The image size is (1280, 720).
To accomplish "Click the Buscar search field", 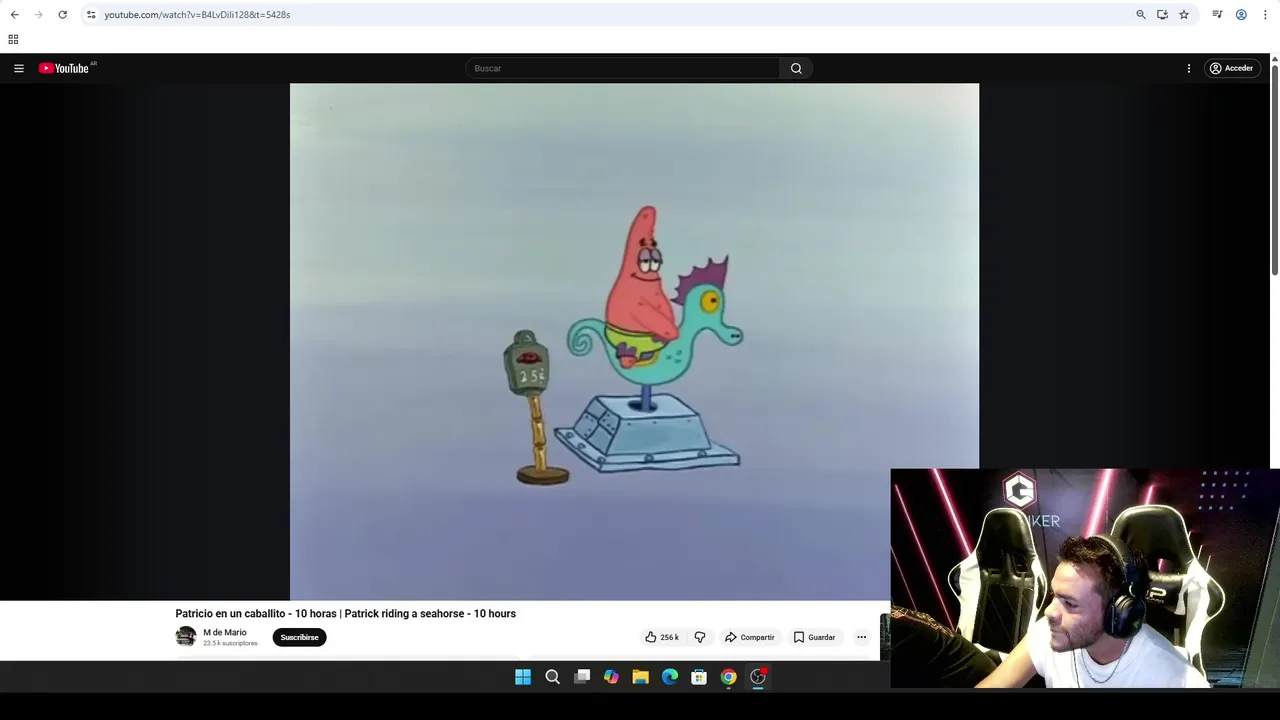I will click(x=623, y=68).
